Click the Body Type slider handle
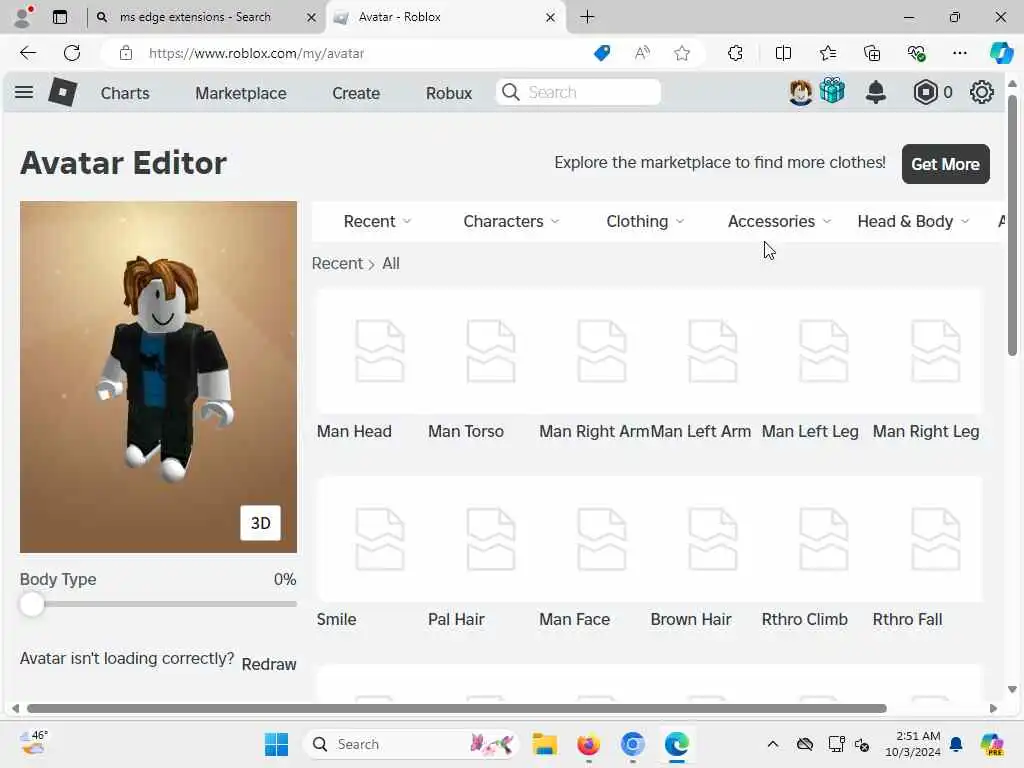Image resolution: width=1024 pixels, height=768 pixels. tap(31, 604)
